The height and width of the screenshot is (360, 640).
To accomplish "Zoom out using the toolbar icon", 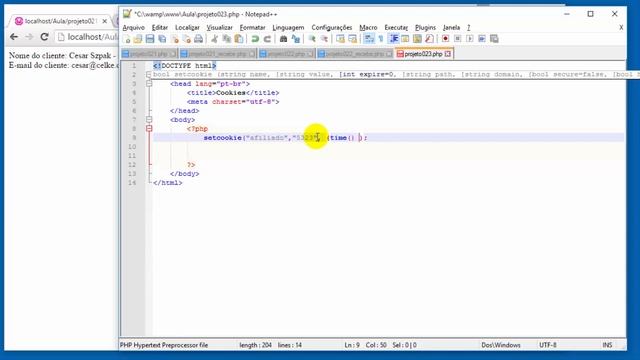I will click(x=324, y=39).
